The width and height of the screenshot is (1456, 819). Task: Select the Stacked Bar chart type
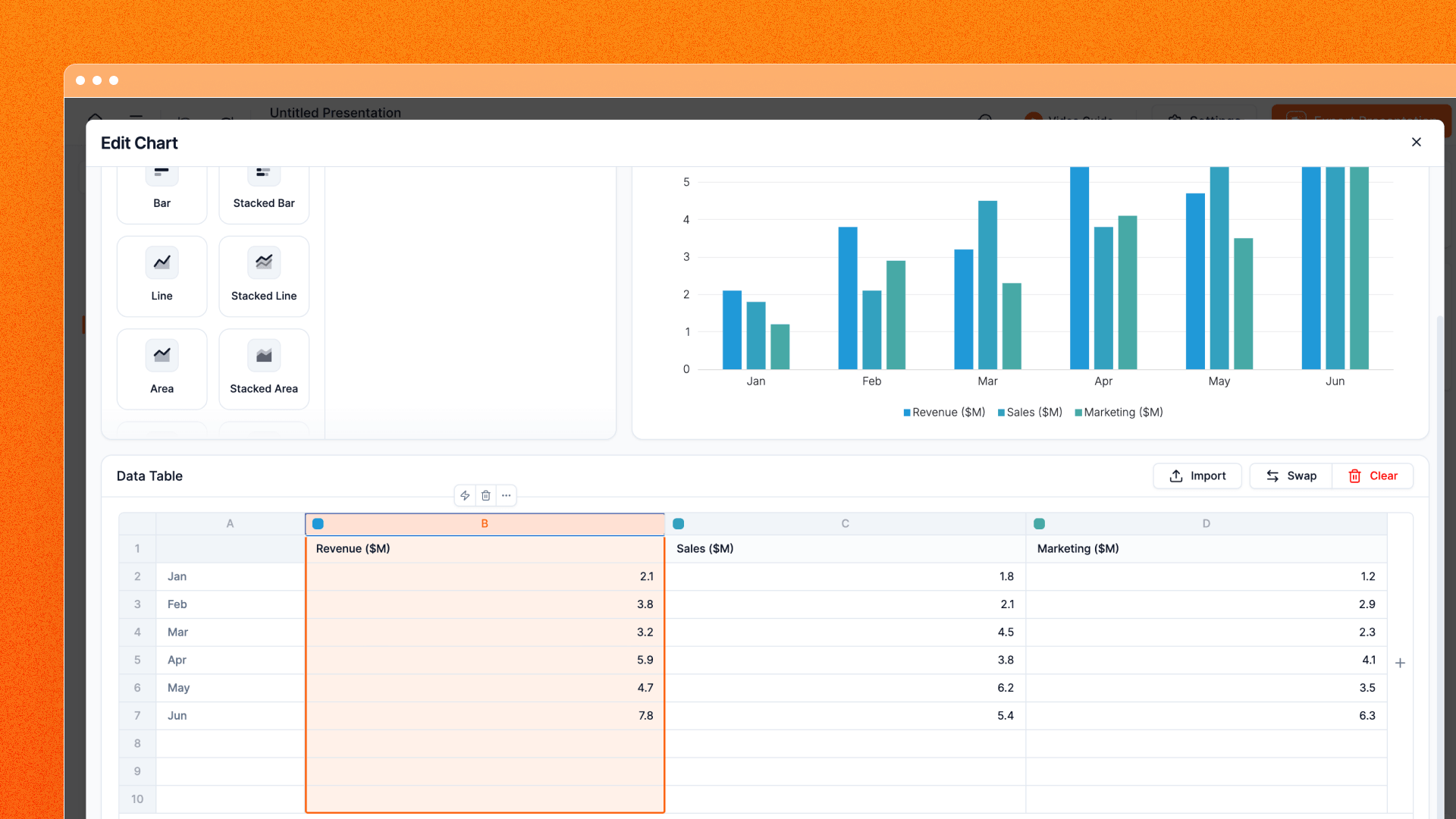264,194
